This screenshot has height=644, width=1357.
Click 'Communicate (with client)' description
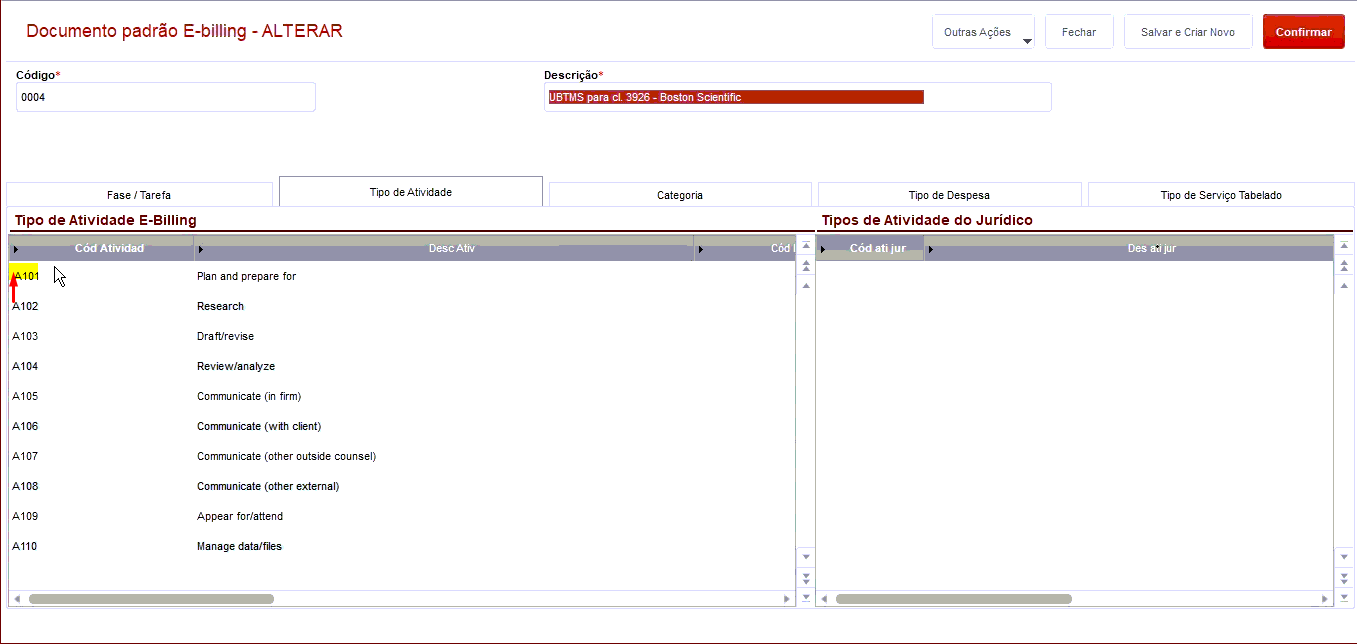(x=259, y=426)
